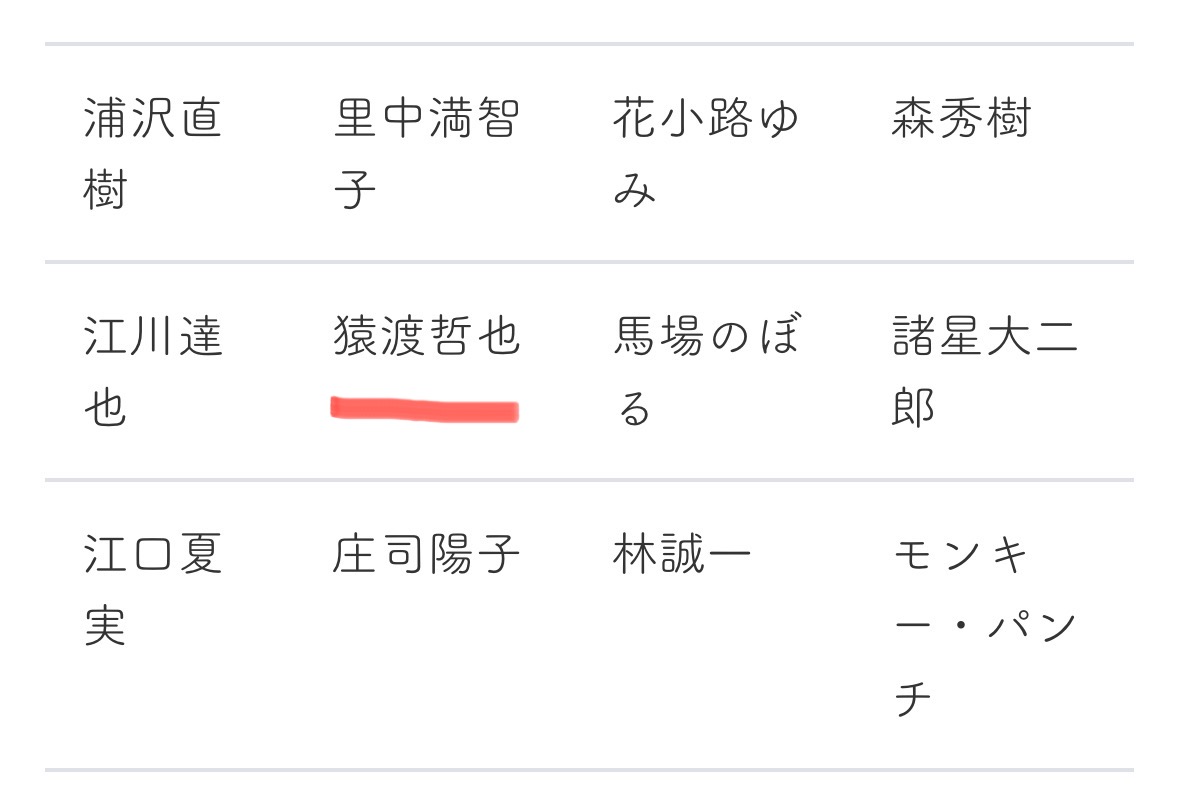
Task: Click the 諸星大二郎 cell
Action: tap(984, 370)
